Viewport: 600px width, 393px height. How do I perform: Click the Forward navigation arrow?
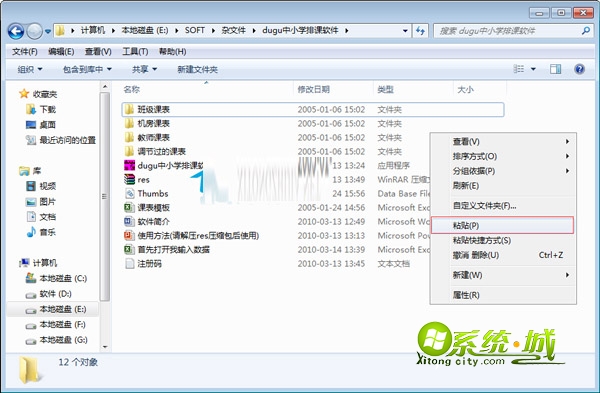click(x=34, y=31)
